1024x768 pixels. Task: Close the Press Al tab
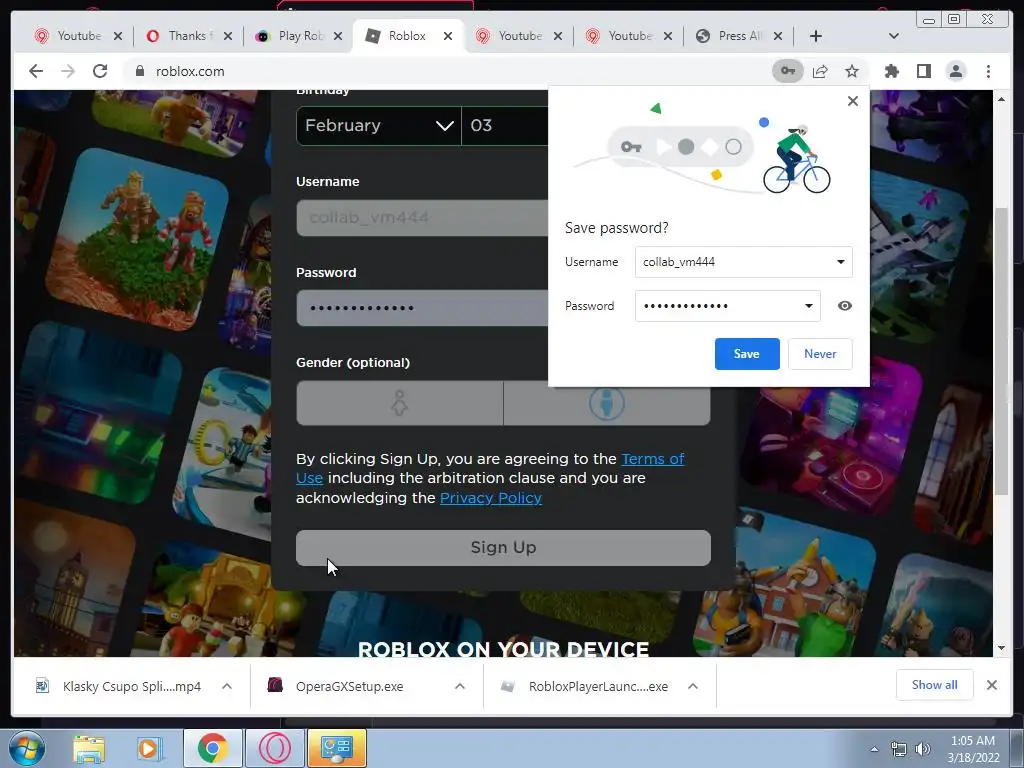pos(778,36)
